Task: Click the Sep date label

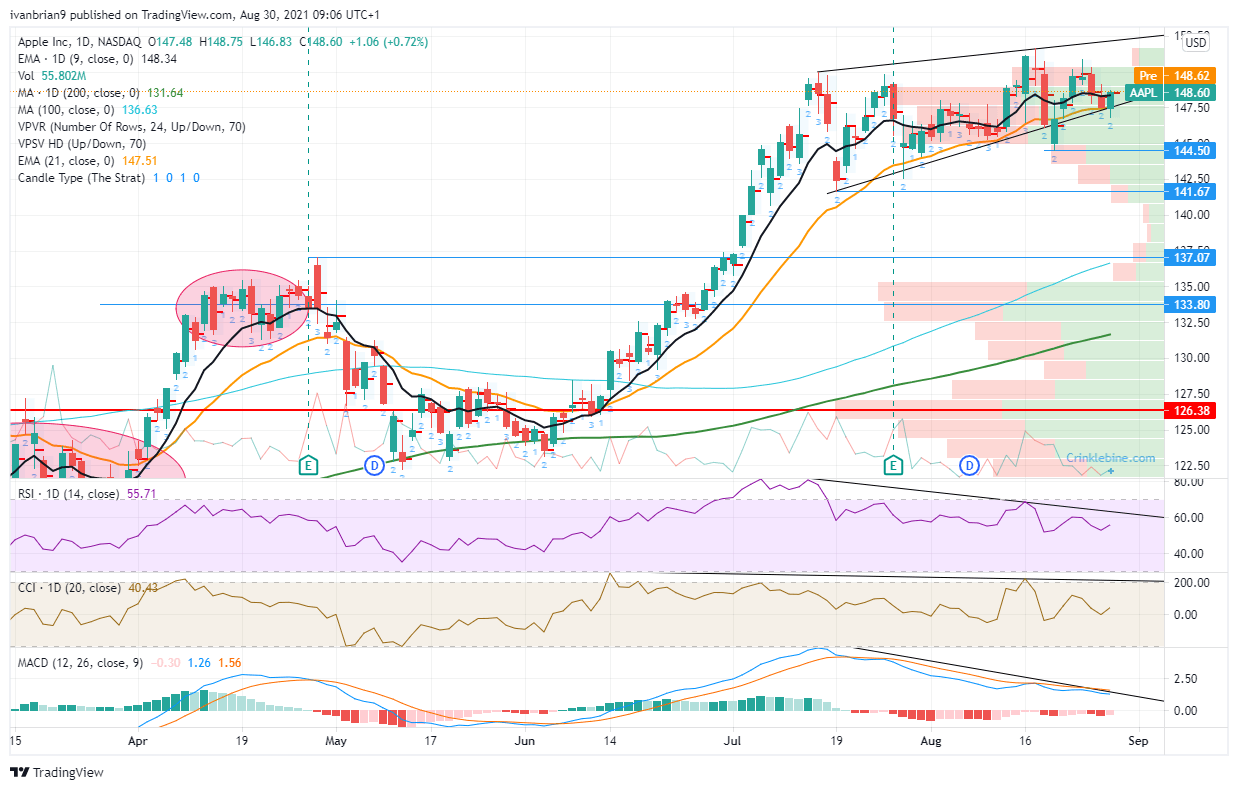Action: pyautogui.click(x=1137, y=742)
